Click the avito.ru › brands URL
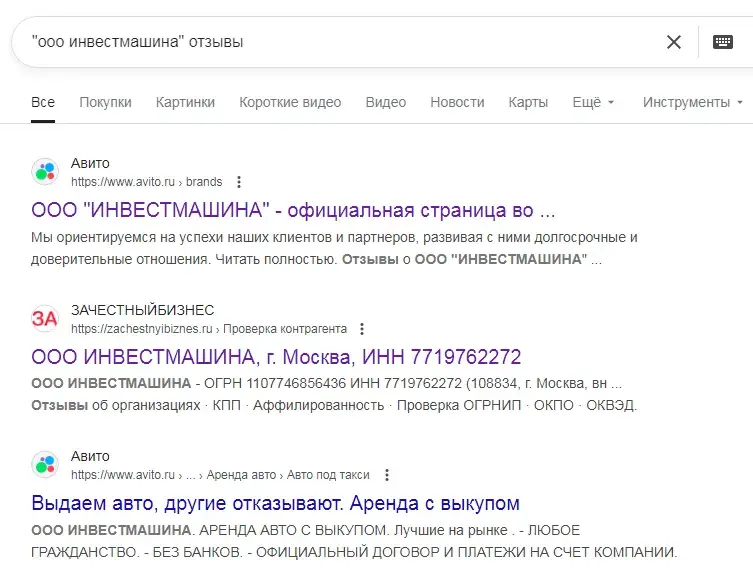 point(146,182)
